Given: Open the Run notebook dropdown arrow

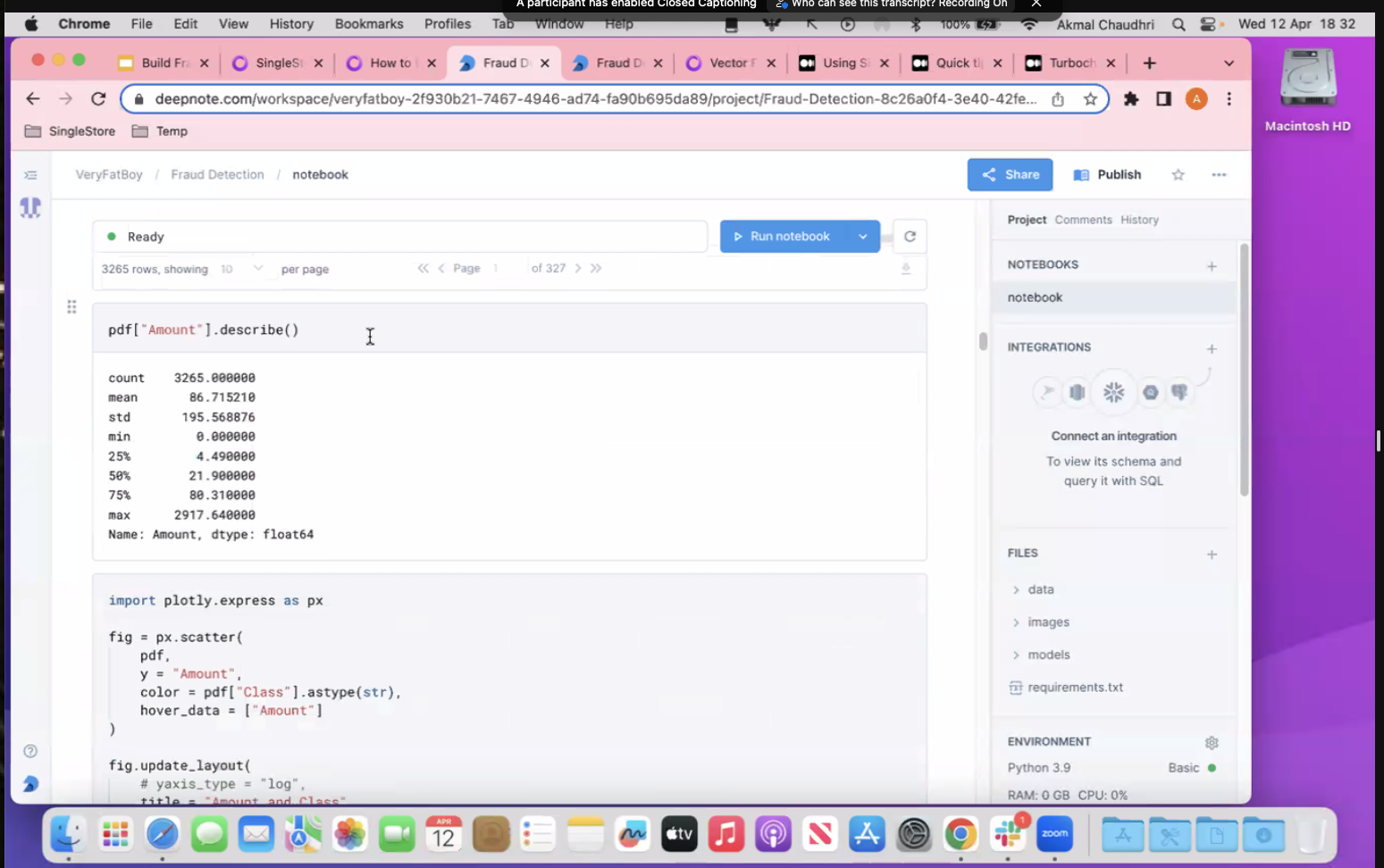Looking at the screenshot, I should 862,237.
